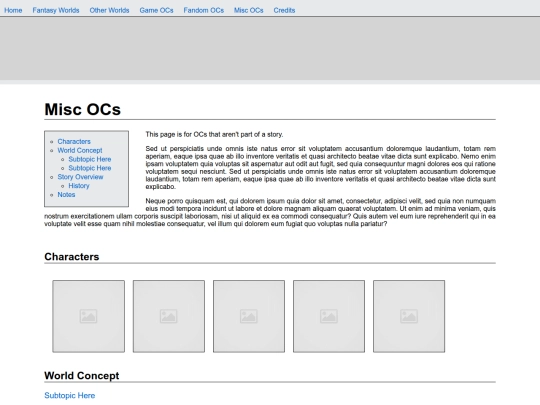Click the gray banner below navigation
This screenshot has width=540, height=405.
pos(270,48)
